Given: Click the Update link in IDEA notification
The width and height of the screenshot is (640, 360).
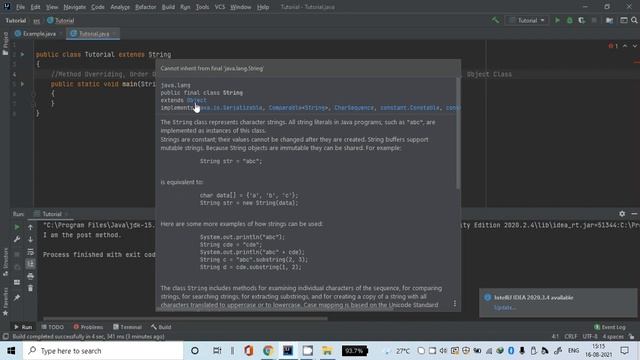Looking at the screenshot, I should 504,307.
